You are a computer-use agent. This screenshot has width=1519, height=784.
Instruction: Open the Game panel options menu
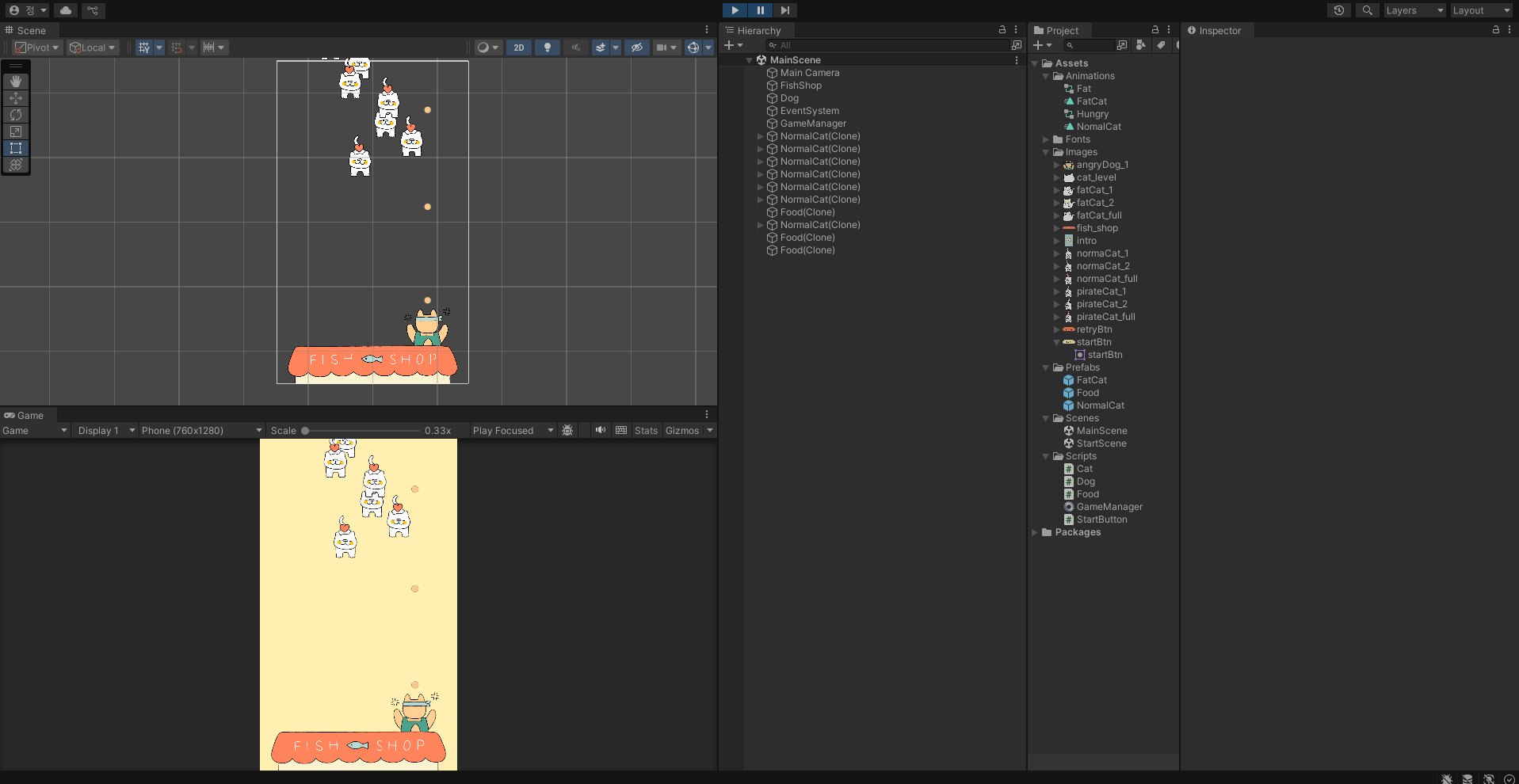(707, 414)
